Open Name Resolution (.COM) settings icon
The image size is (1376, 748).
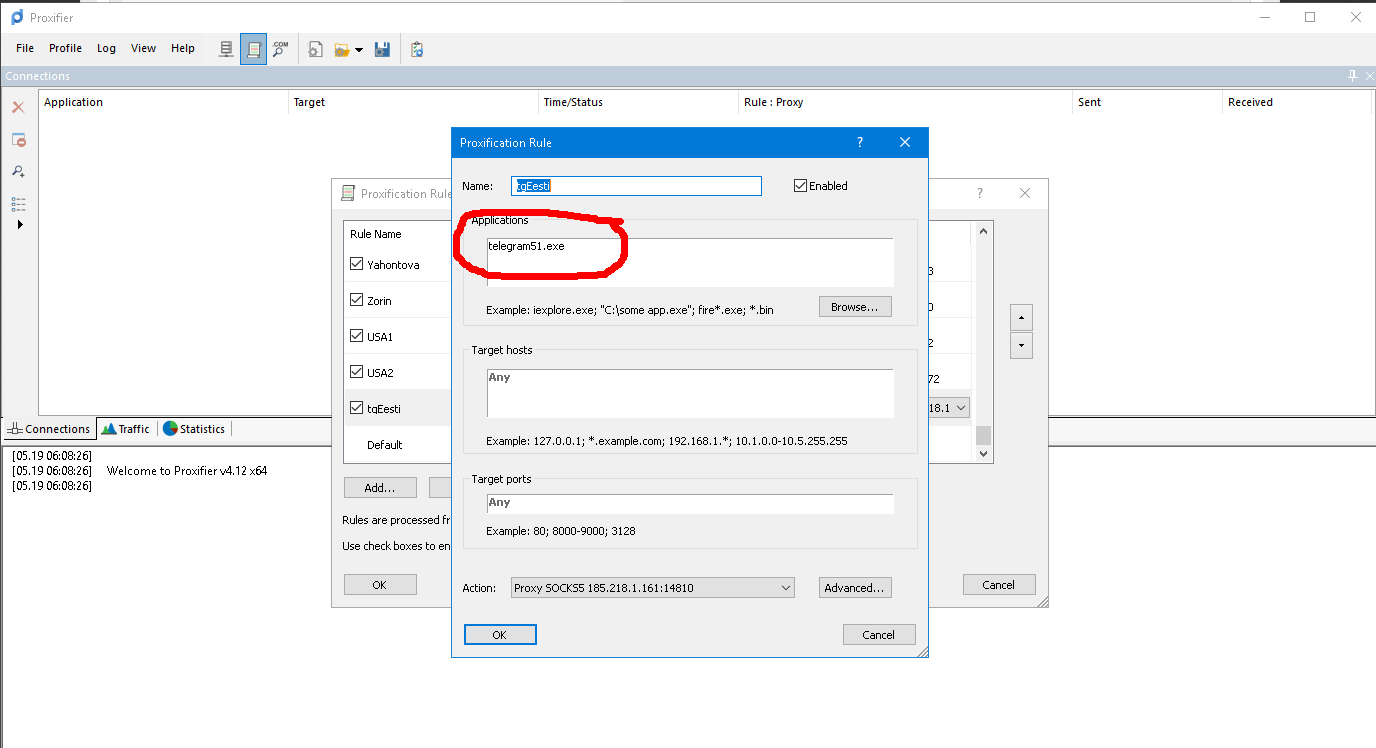280,49
